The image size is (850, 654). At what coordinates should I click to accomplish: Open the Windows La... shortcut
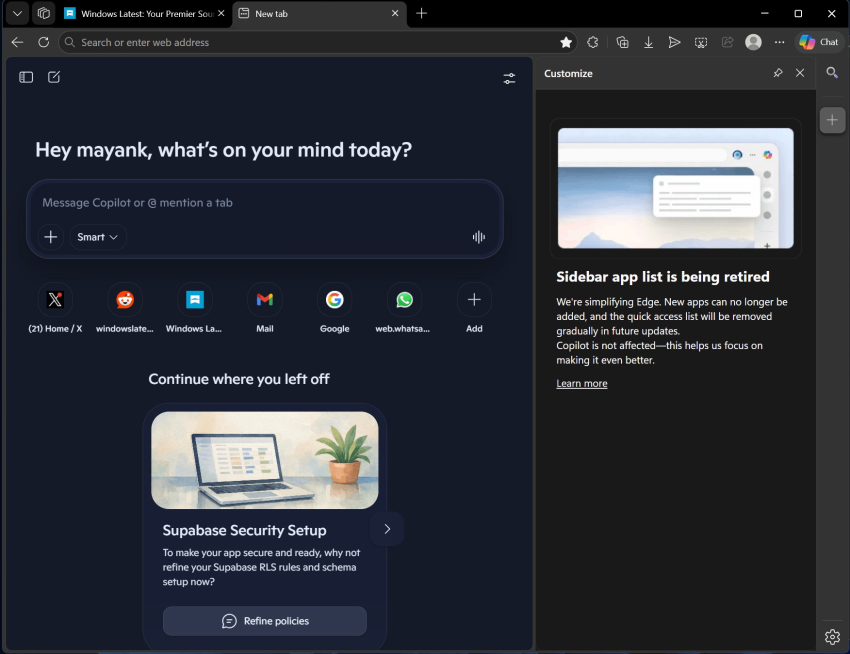pos(194,307)
